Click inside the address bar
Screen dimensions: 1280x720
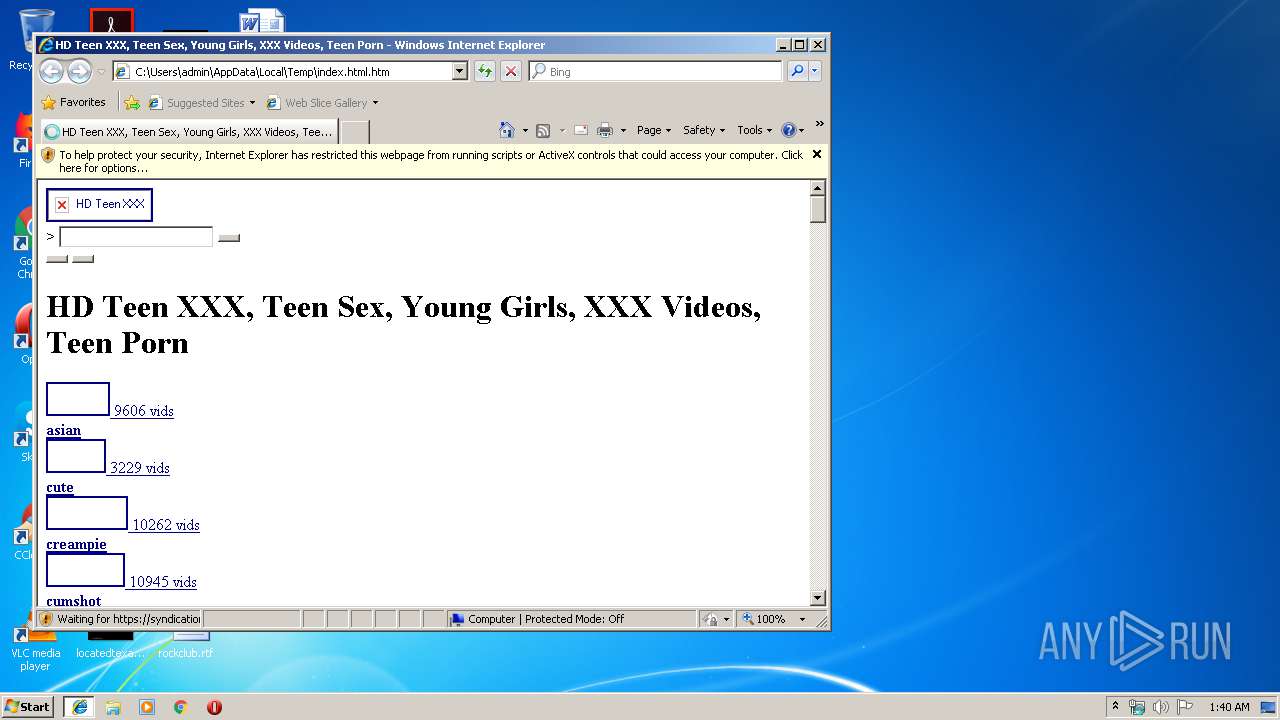291,71
